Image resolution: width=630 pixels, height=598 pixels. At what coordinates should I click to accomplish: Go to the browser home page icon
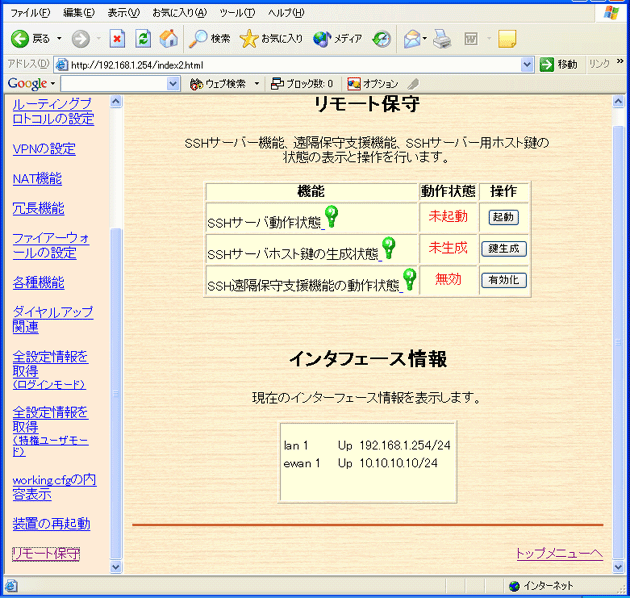coord(169,39)
